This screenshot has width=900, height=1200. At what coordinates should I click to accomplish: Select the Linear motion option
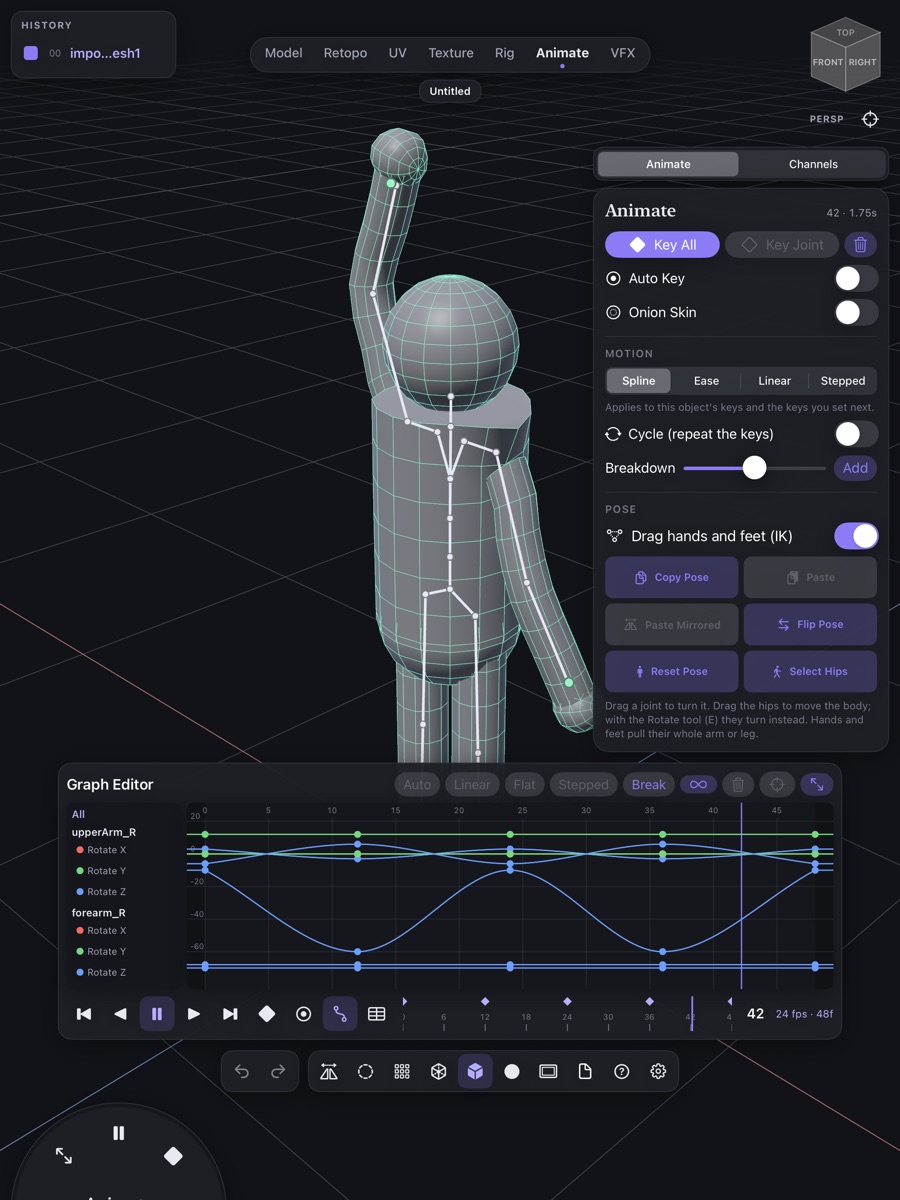click(774, 381)
